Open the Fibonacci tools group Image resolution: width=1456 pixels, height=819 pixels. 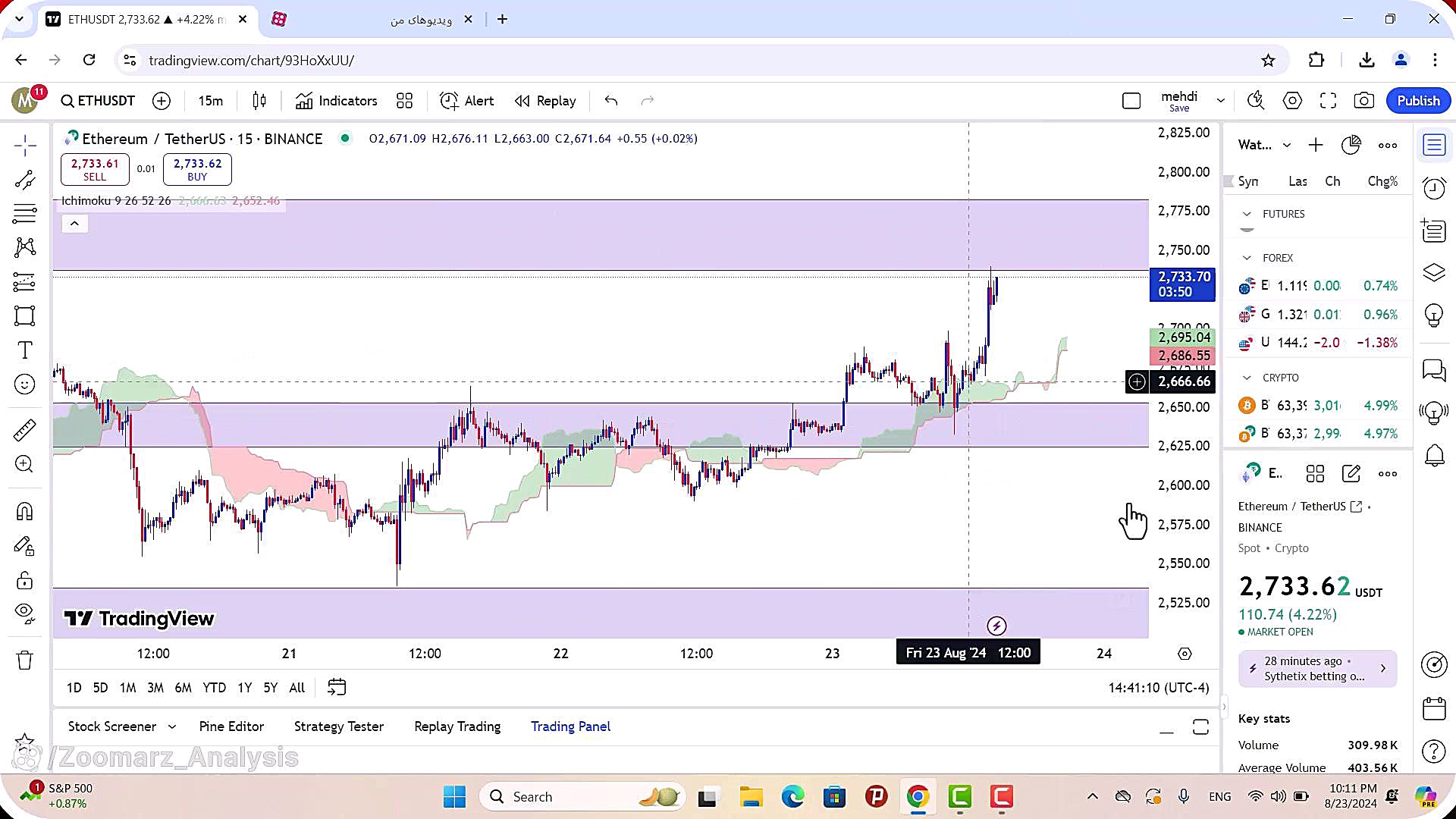pyautogui.click(x=24, y=214)
